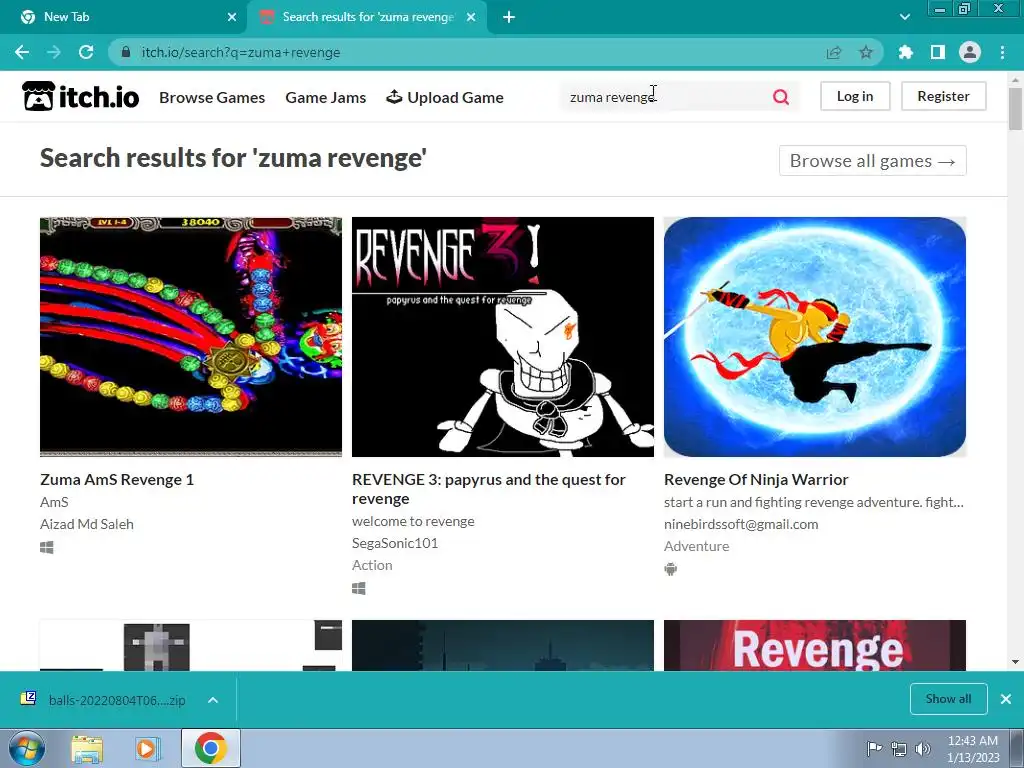Click Android icon under Ninja Warrior
Image resolution: width=1024 pixels, height=768 pixels.
[671, 569]
